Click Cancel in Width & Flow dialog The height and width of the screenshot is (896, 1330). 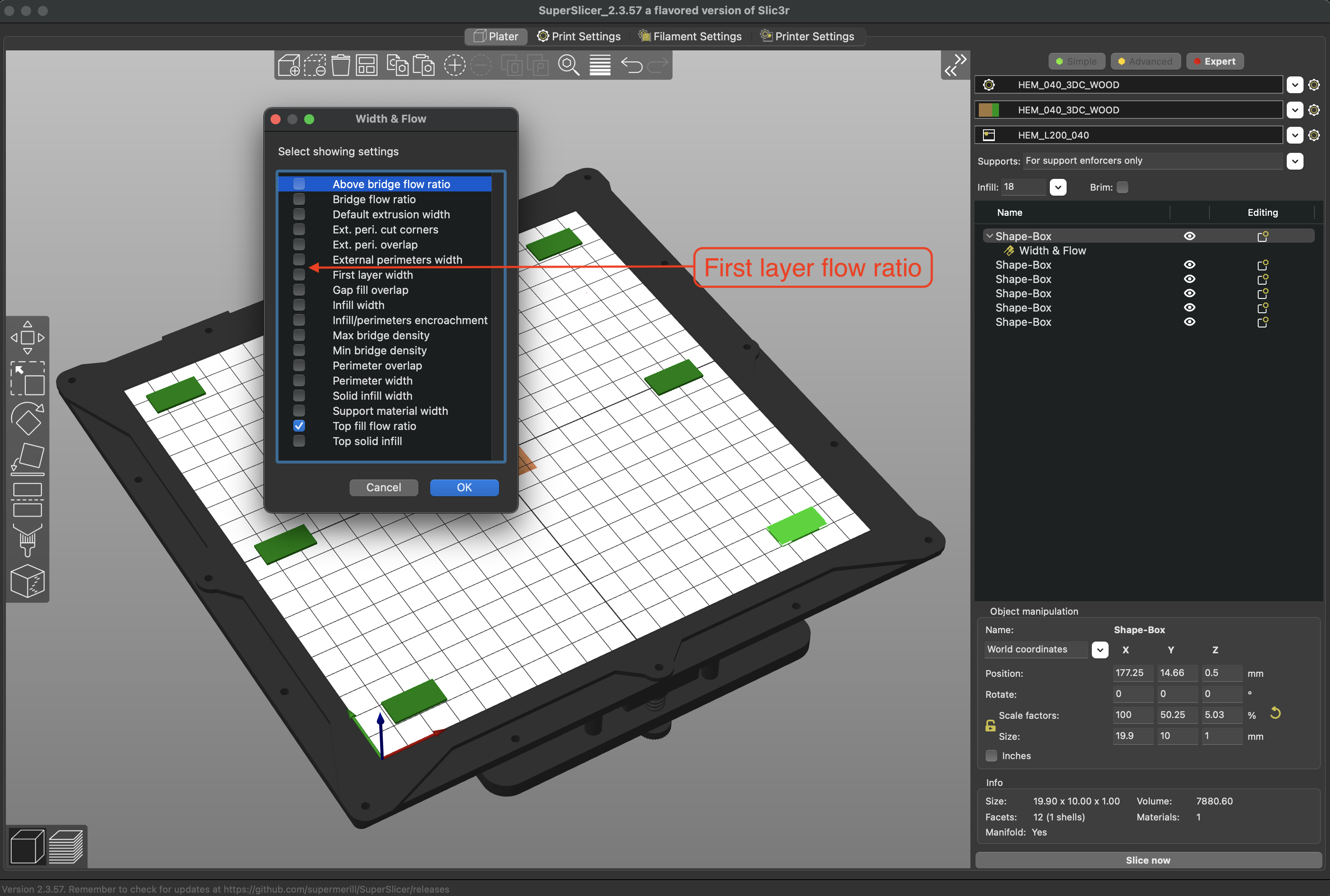tap(384, 487)
